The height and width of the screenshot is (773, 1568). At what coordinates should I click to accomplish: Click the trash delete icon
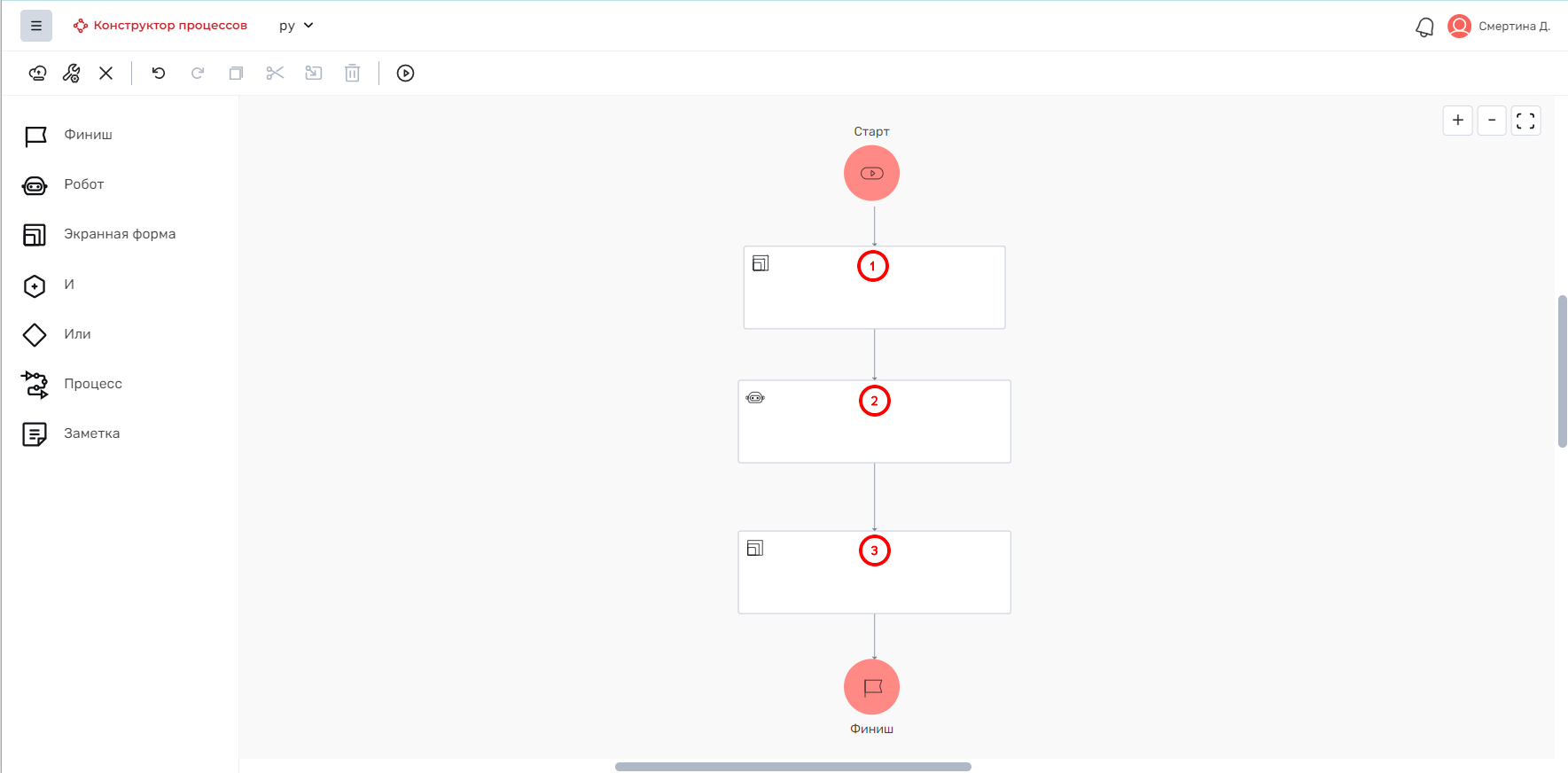coord(352,74)
